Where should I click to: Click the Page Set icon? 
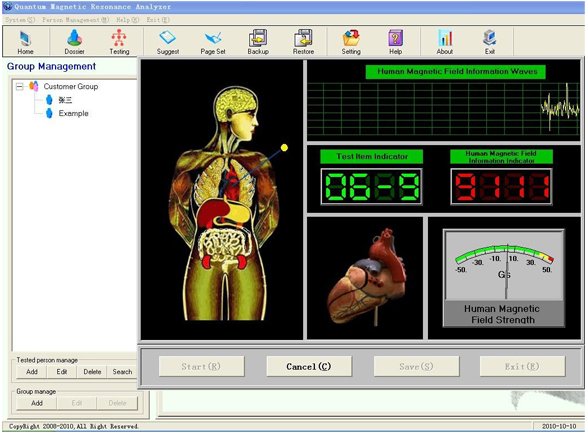(x=213, y=42)
